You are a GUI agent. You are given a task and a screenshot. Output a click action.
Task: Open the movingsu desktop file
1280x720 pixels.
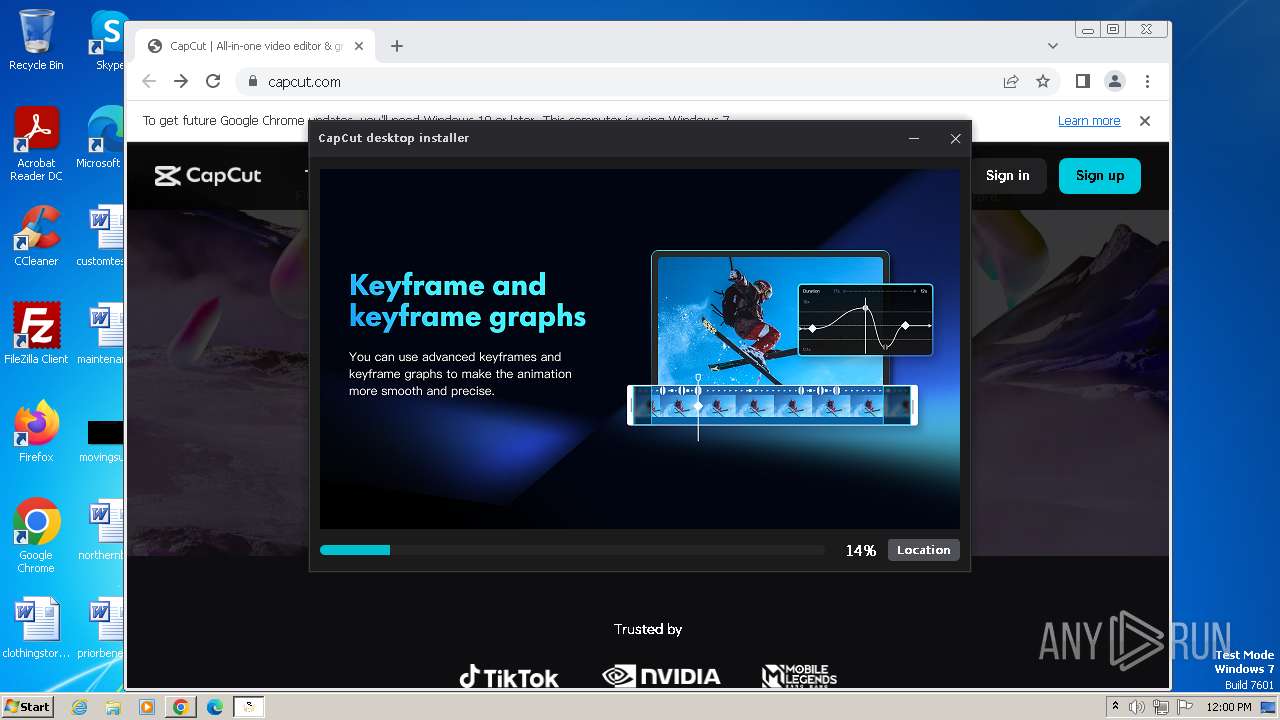[x=102, y=440]
